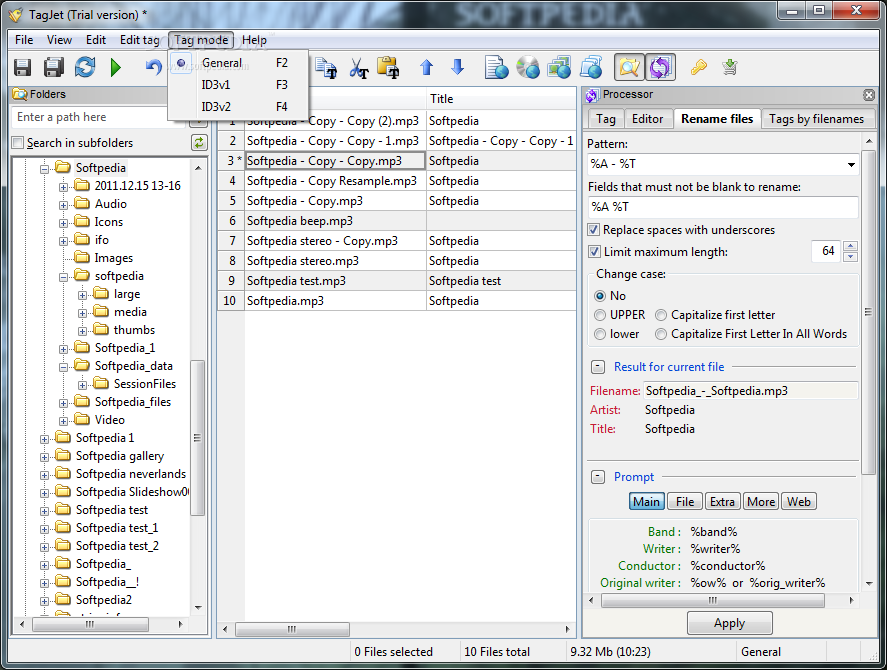Click the Title column header

click(x=501, y=99)
